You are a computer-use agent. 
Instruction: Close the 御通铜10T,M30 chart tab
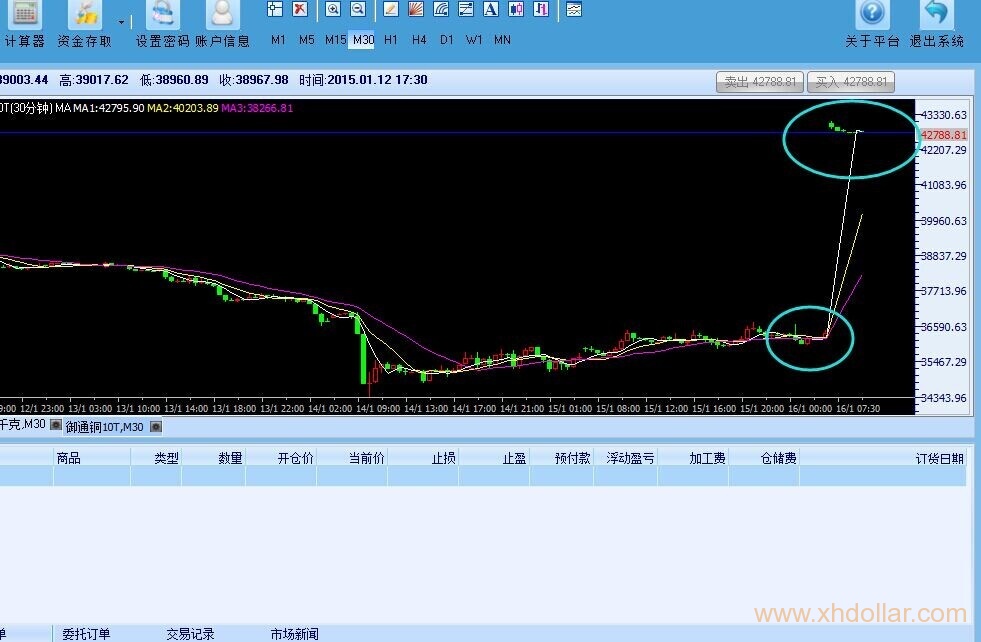(x=155, y=427)
